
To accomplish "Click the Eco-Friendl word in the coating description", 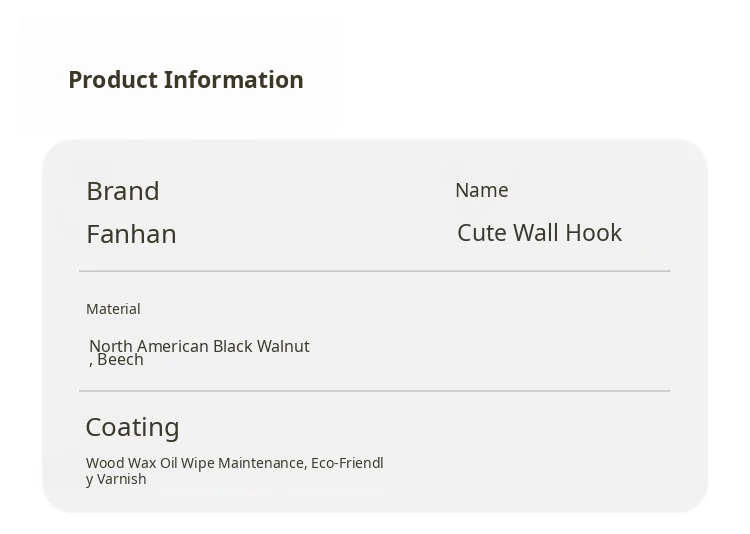I will tap(347, 463).
